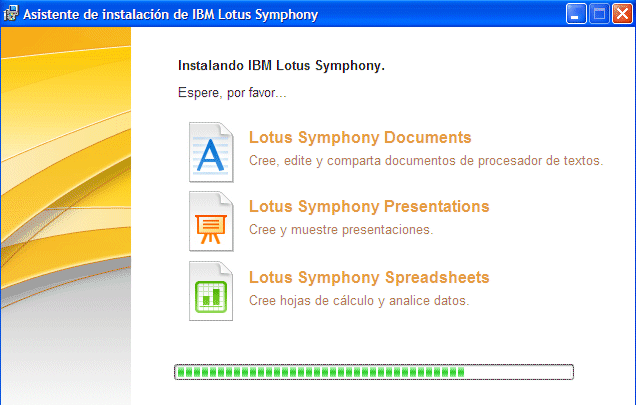Select the "Lotus Symphony Documents" heading

click(x=360, y=138)
